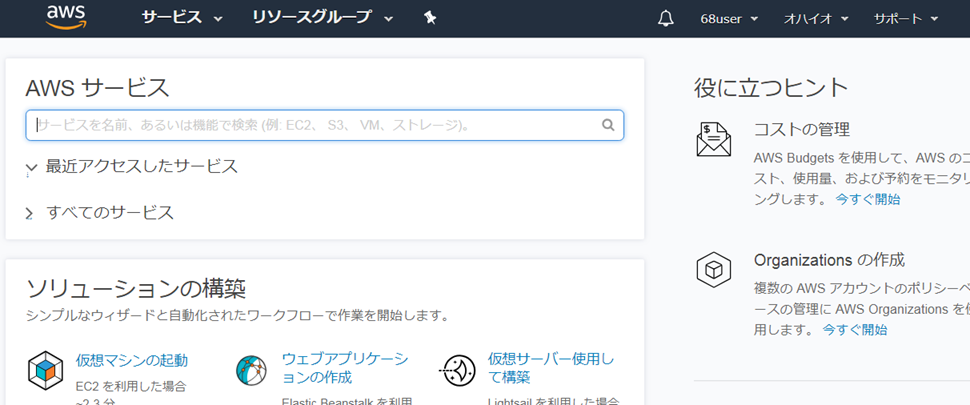Click the EC2 仮想マシンの起動 cube icon
The height and width of the screenshot is (405, 970).
point(46,370)
